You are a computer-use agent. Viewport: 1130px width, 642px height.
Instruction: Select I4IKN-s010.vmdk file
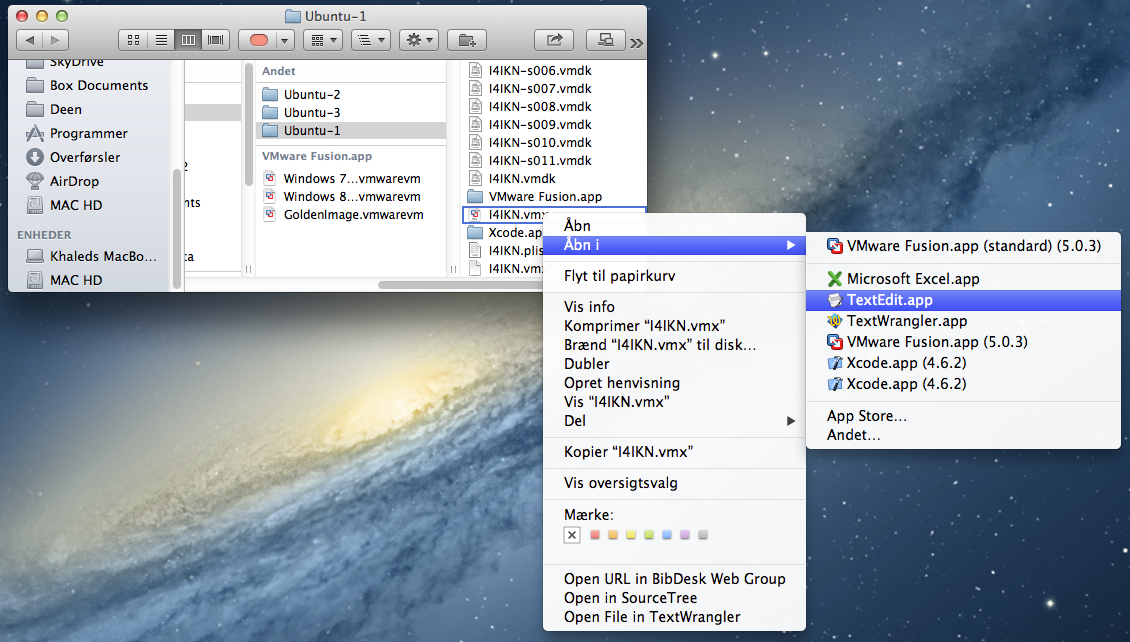(540, 143)
